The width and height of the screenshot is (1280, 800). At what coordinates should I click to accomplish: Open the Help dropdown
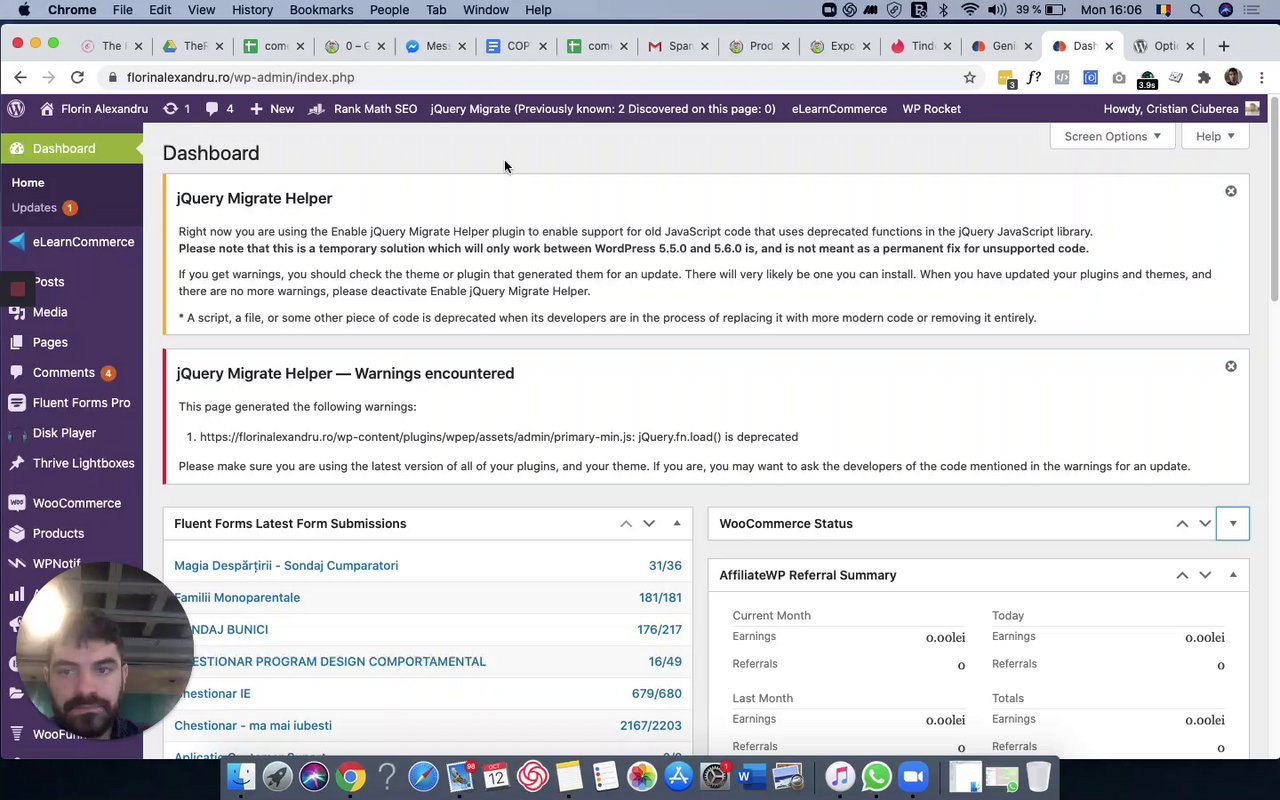(1215, 136)
